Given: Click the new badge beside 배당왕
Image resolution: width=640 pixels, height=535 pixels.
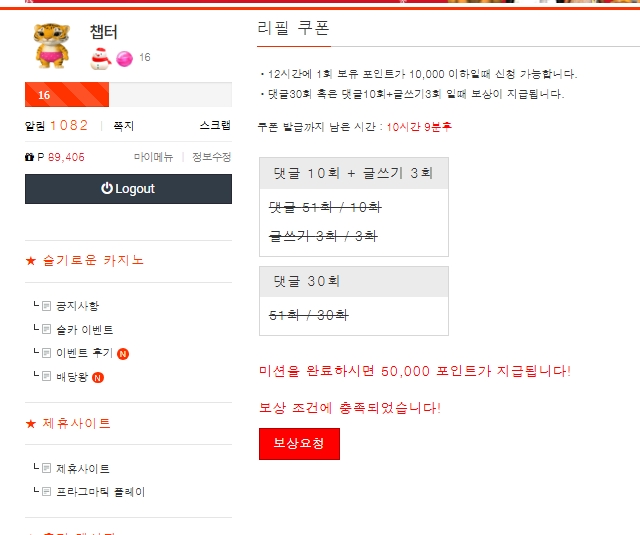Looking at the screenshot, I should click(x=98, y=377).
